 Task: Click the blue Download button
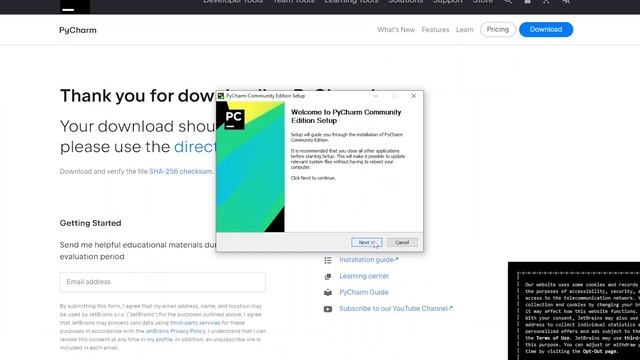click(x=546, y=29)
